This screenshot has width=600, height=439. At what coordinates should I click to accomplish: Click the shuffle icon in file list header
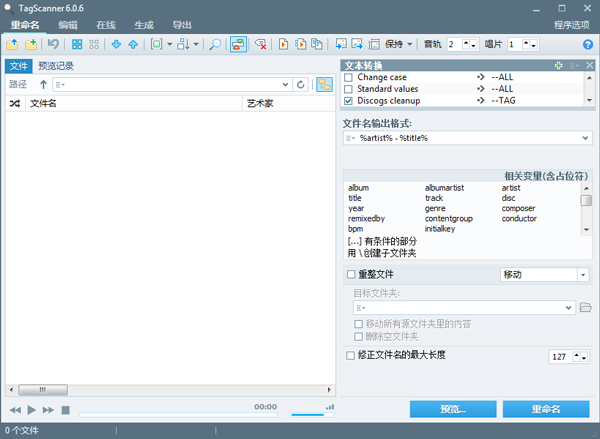[x=15, y=103]
